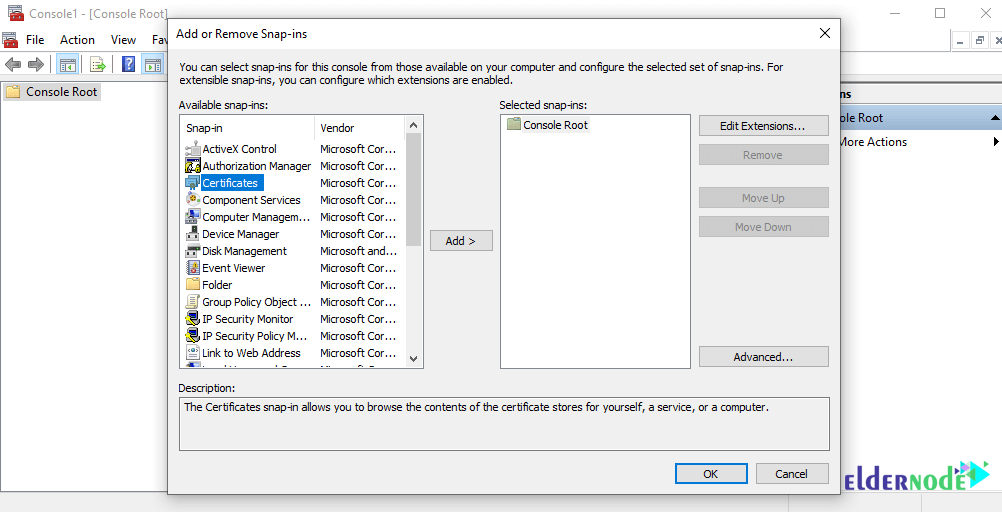This screenshot has height=512, width=1002.
Task: Select the IP Security Monitor icon
Action: [x=193, y=319]
